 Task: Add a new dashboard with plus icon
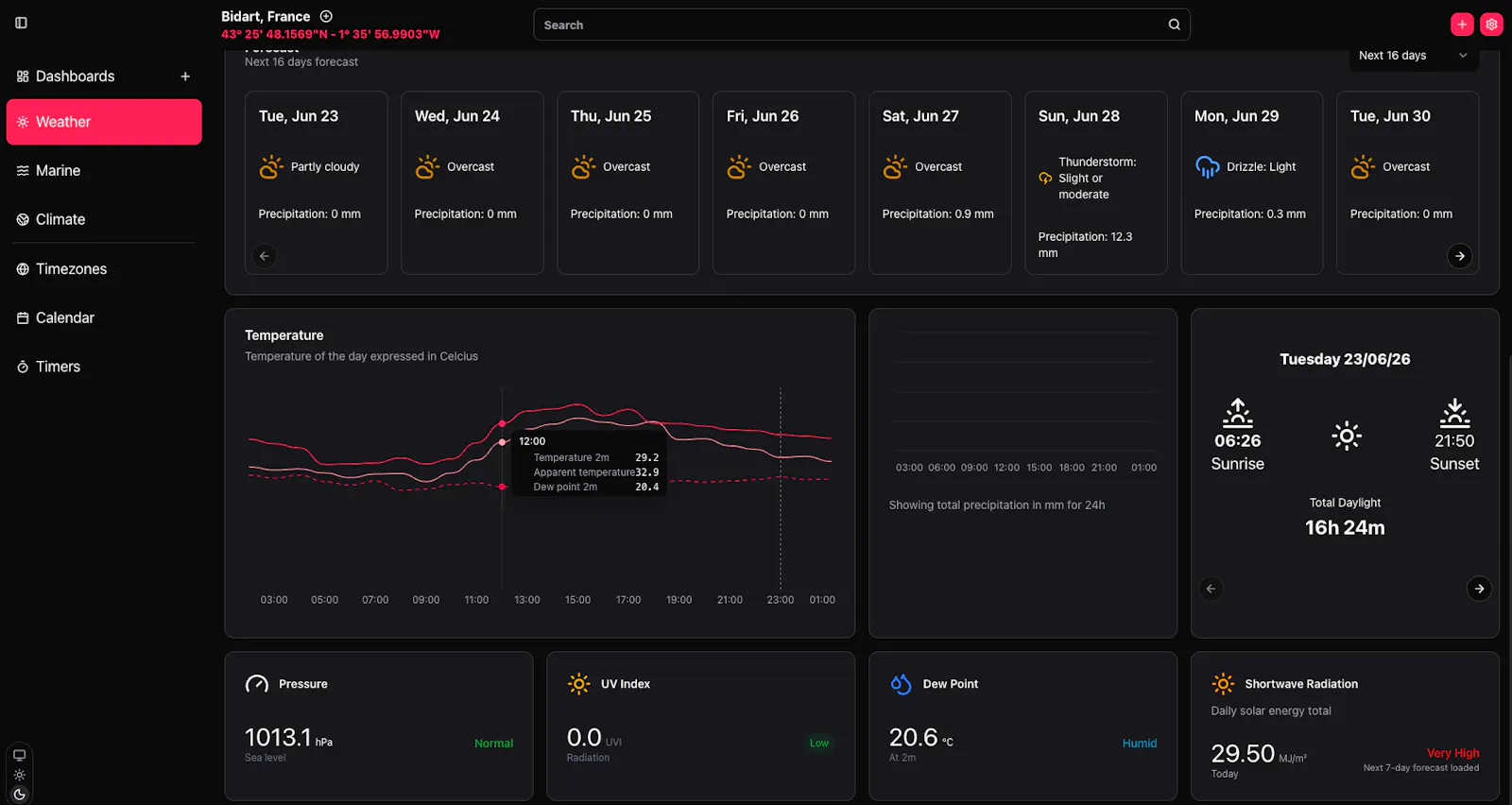tap(185, 77)
